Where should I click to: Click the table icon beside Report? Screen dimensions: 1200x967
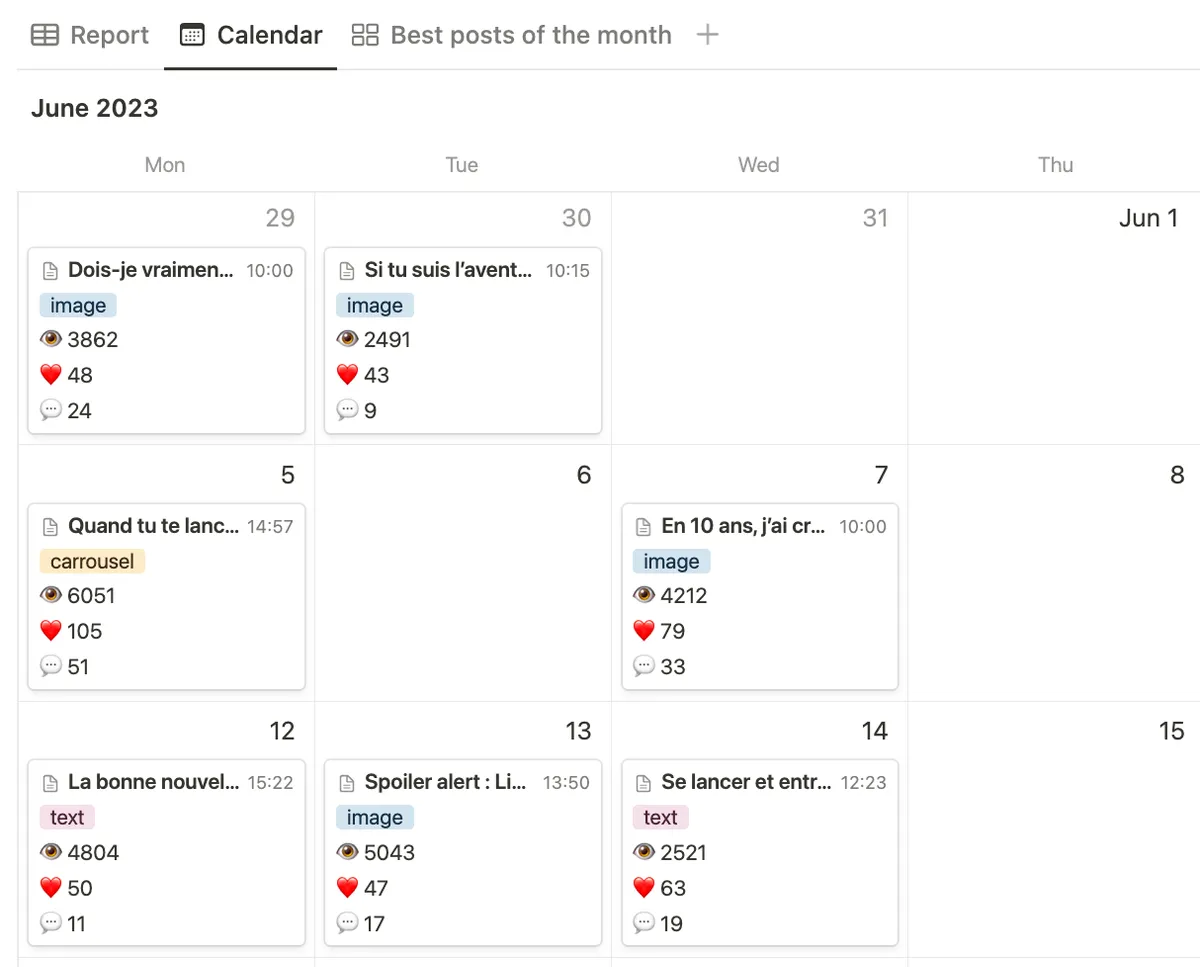tap(45, 35)
